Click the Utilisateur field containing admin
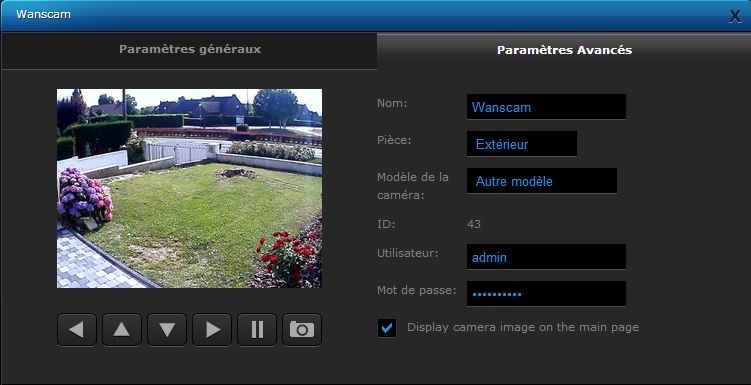 546,257
